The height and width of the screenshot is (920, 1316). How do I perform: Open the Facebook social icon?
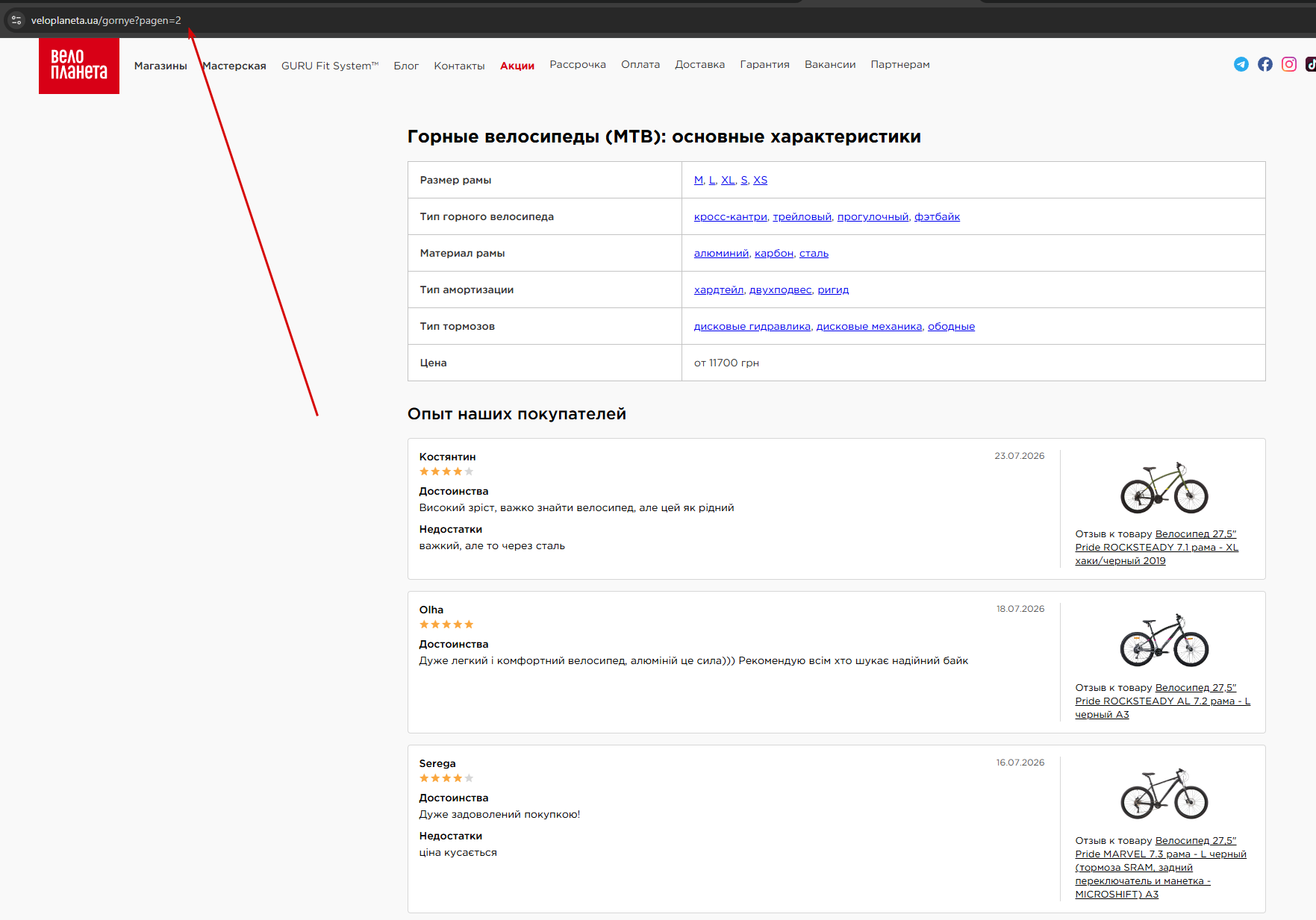click(x=1264, y=64)
